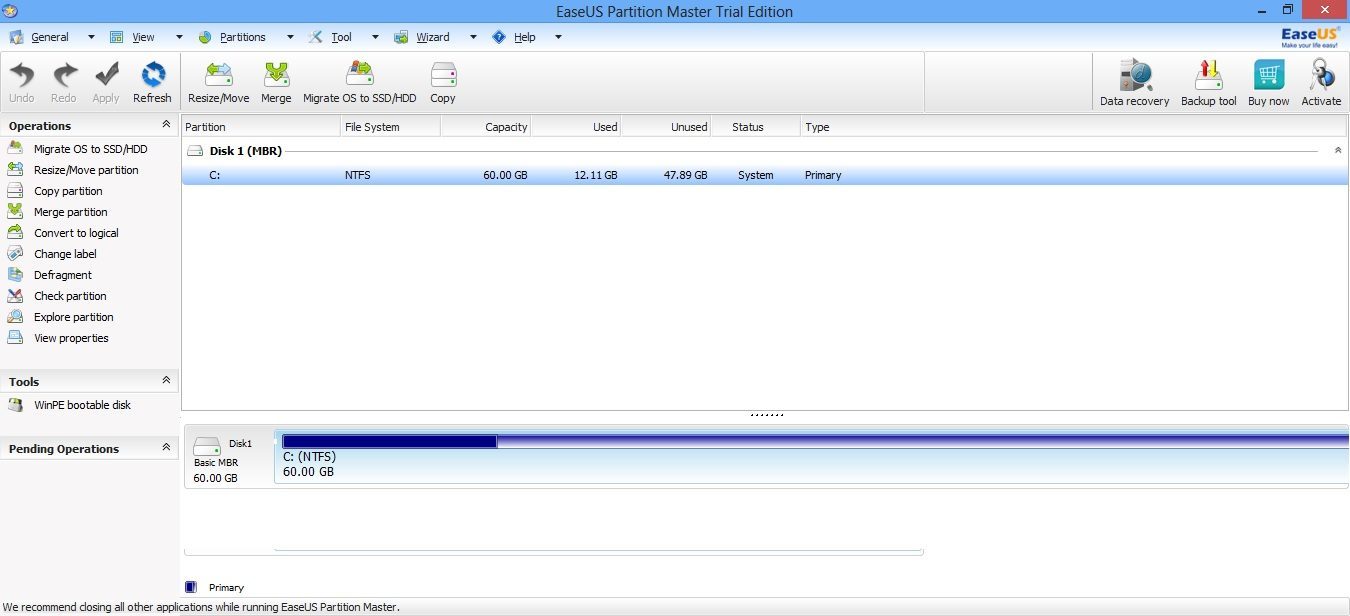Sort by Partition column header
The height and width of the screenshot is (616, 1350).
[x=261, y=127]
